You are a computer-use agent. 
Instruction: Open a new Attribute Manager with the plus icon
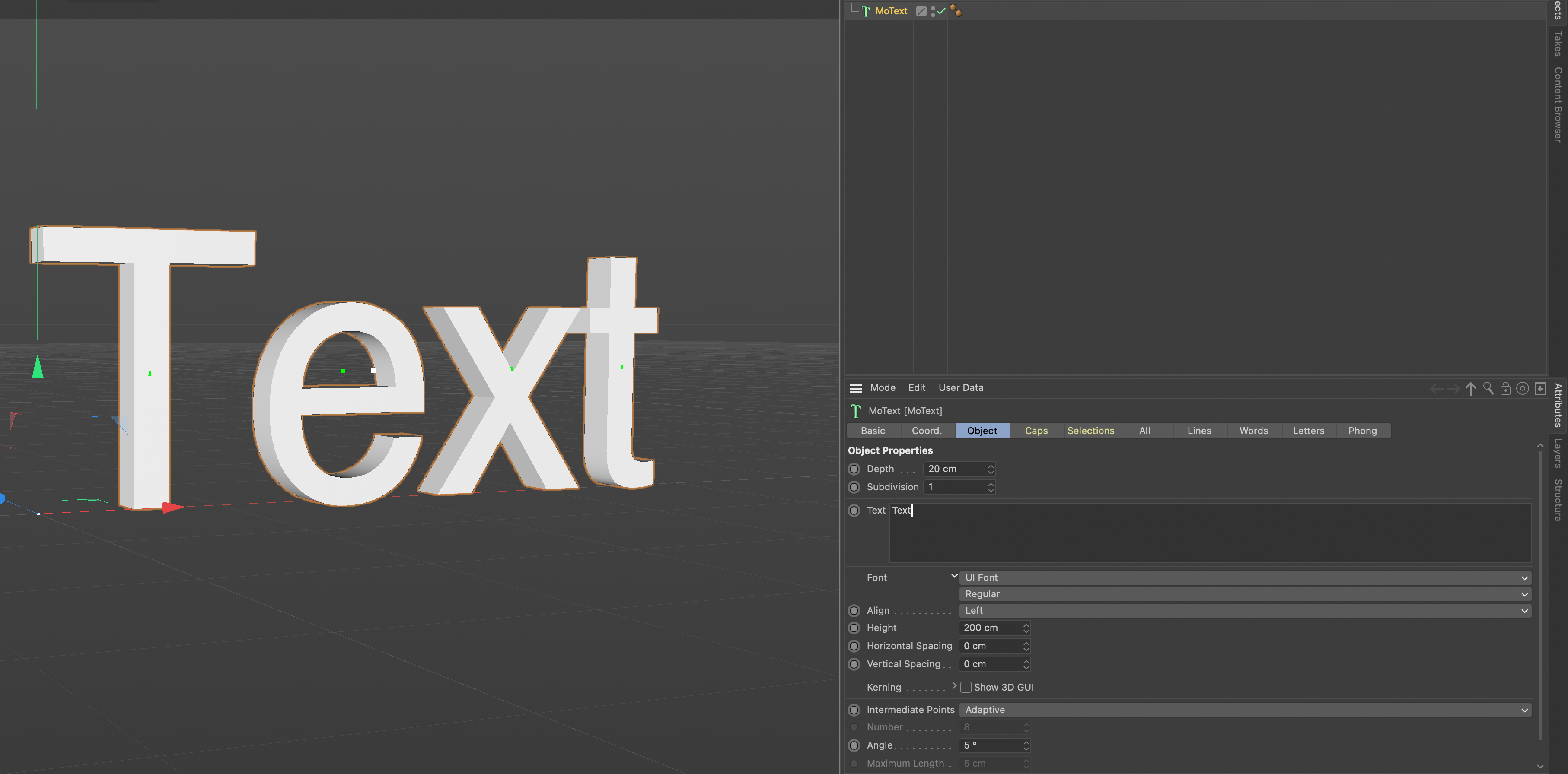click(1540, 388)
